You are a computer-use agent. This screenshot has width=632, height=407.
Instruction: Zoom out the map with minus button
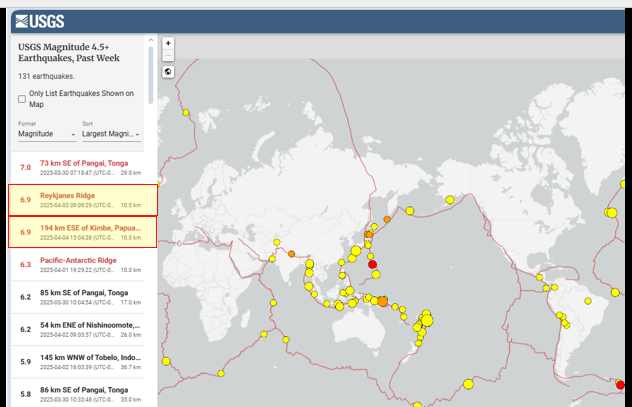(168, 55)
